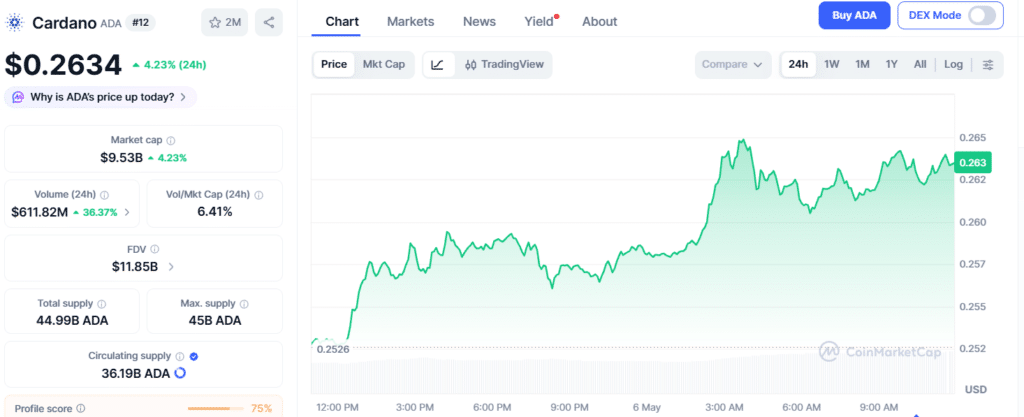Click the $11.85B FDV value
Viewport: 1024px width, 417px height.
(x=135, y=266)
